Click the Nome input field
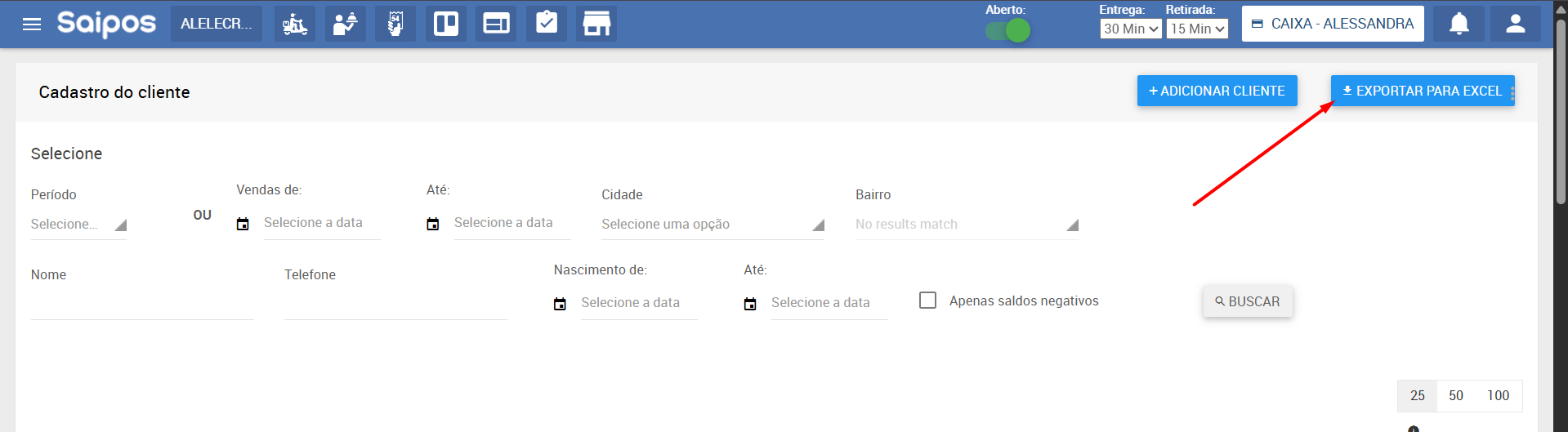This screenshot has width=1568, height=432. click(142, 305)
